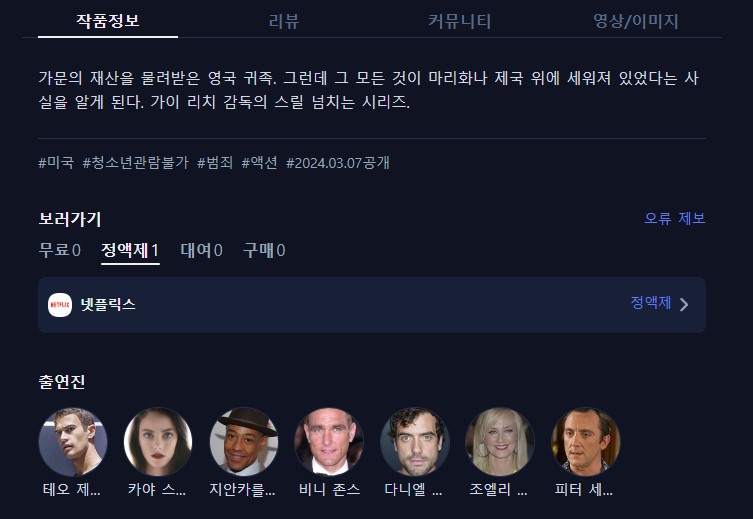Open the 넷플릭스 streaming row
The image size is (753, 519).
pos(372,305)
